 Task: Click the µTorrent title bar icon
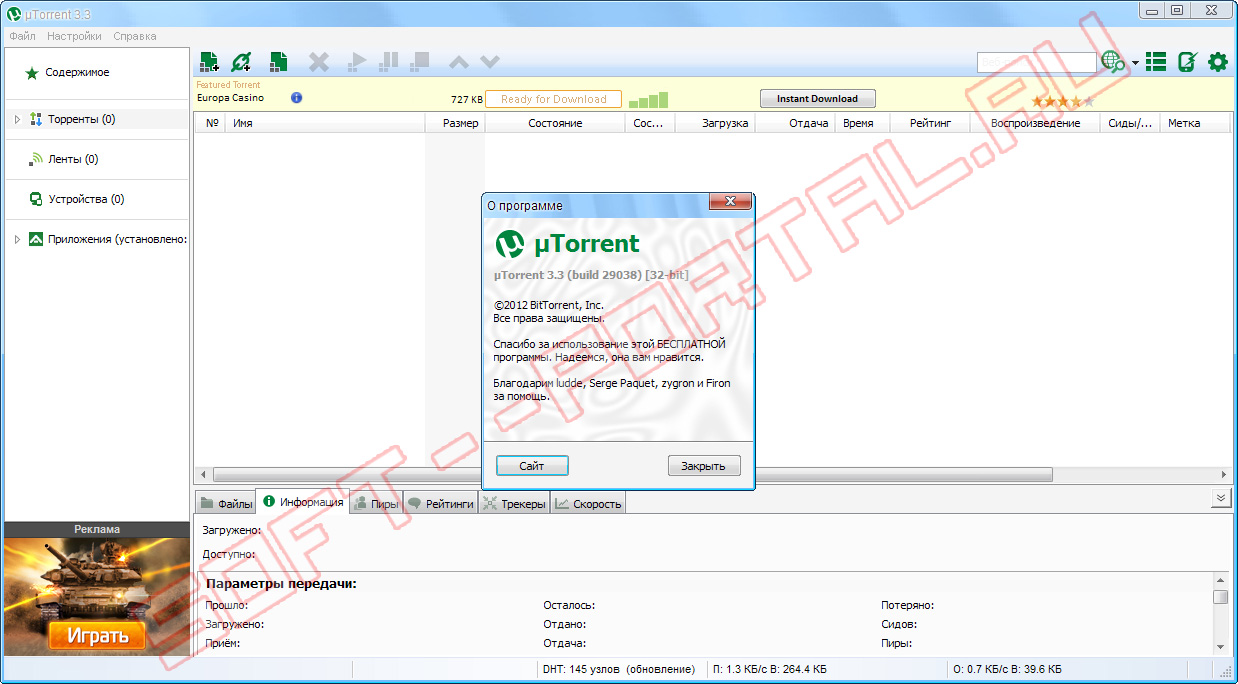(x=14, y=12)
